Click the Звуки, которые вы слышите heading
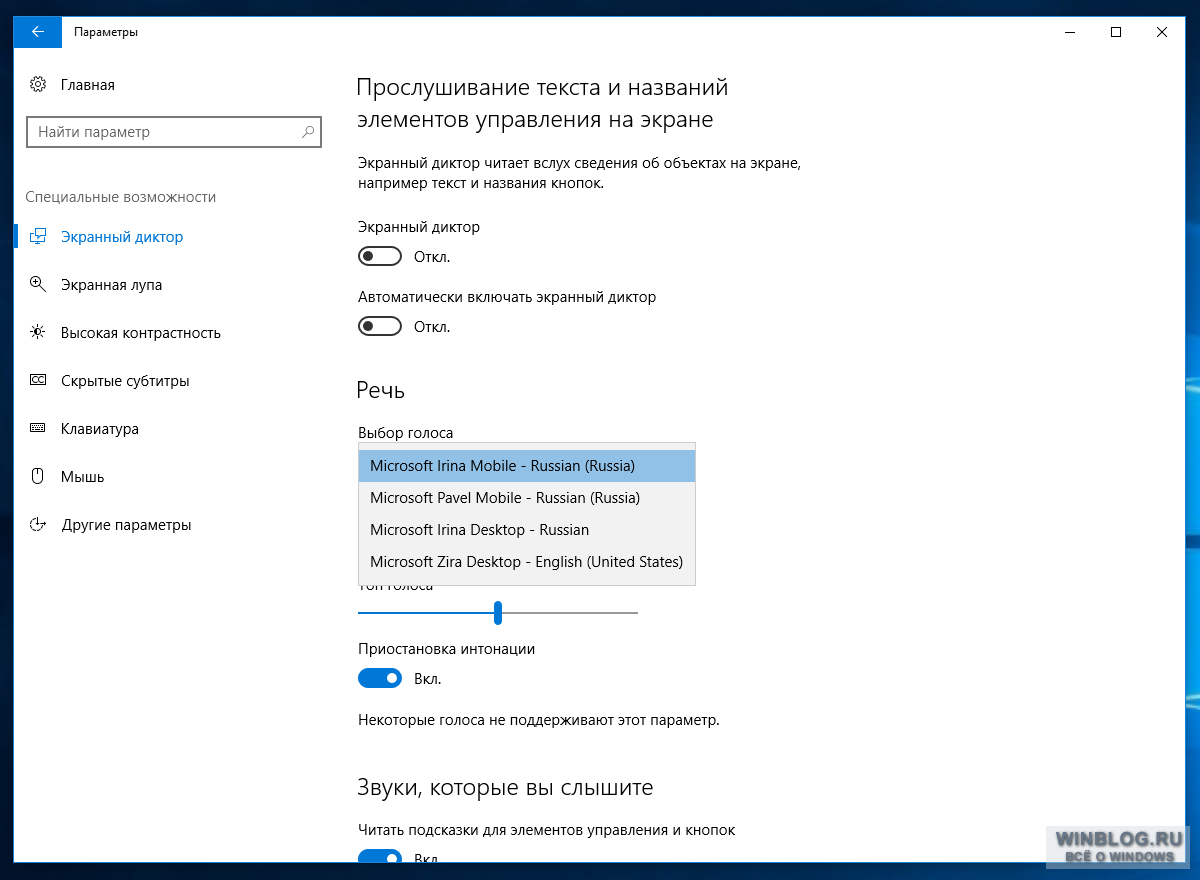Screen dimensions: 1200x880 [505, 788]
